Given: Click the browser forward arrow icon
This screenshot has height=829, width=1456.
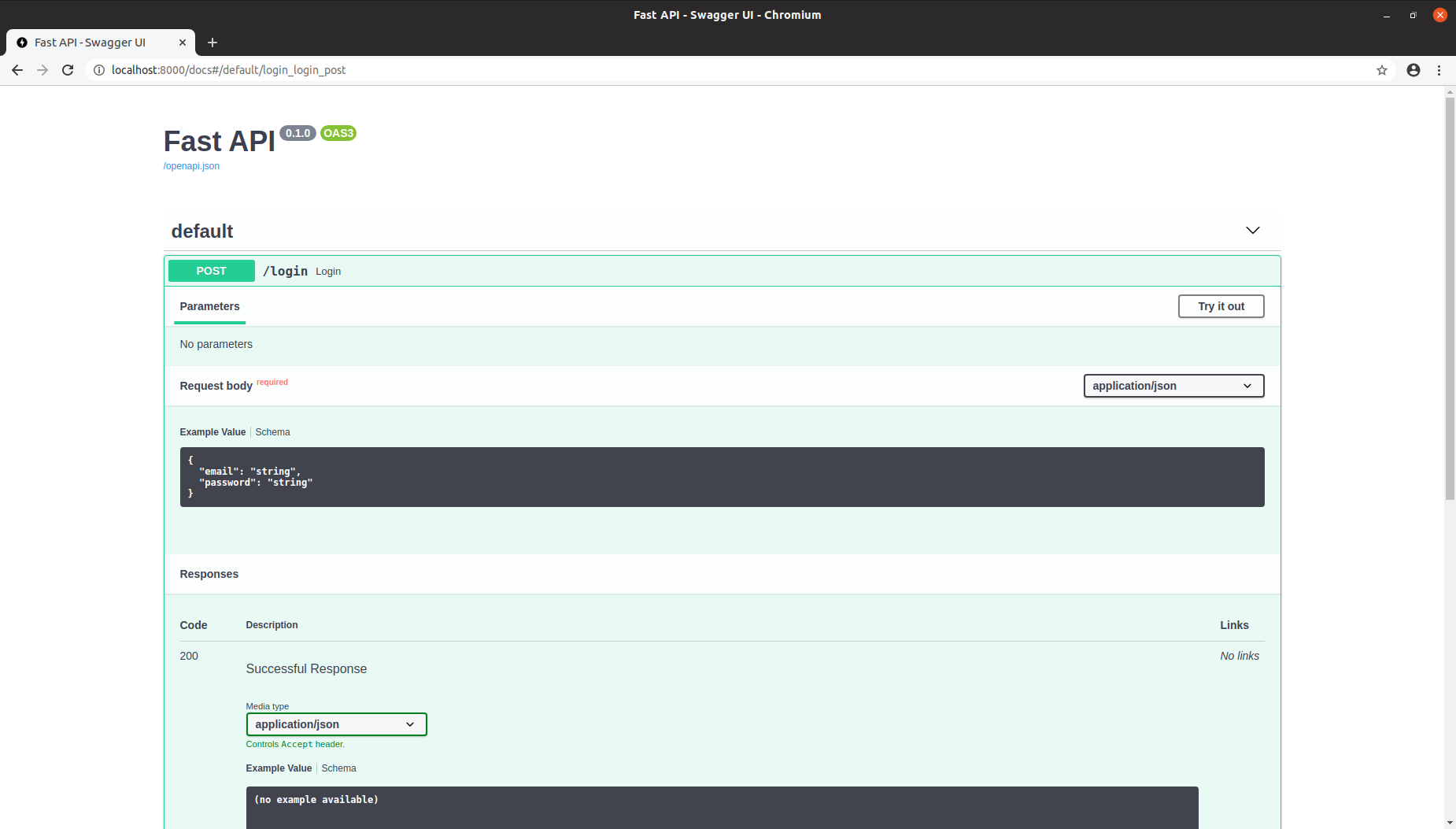Looking at the screenshot, I should coord(42,70).
